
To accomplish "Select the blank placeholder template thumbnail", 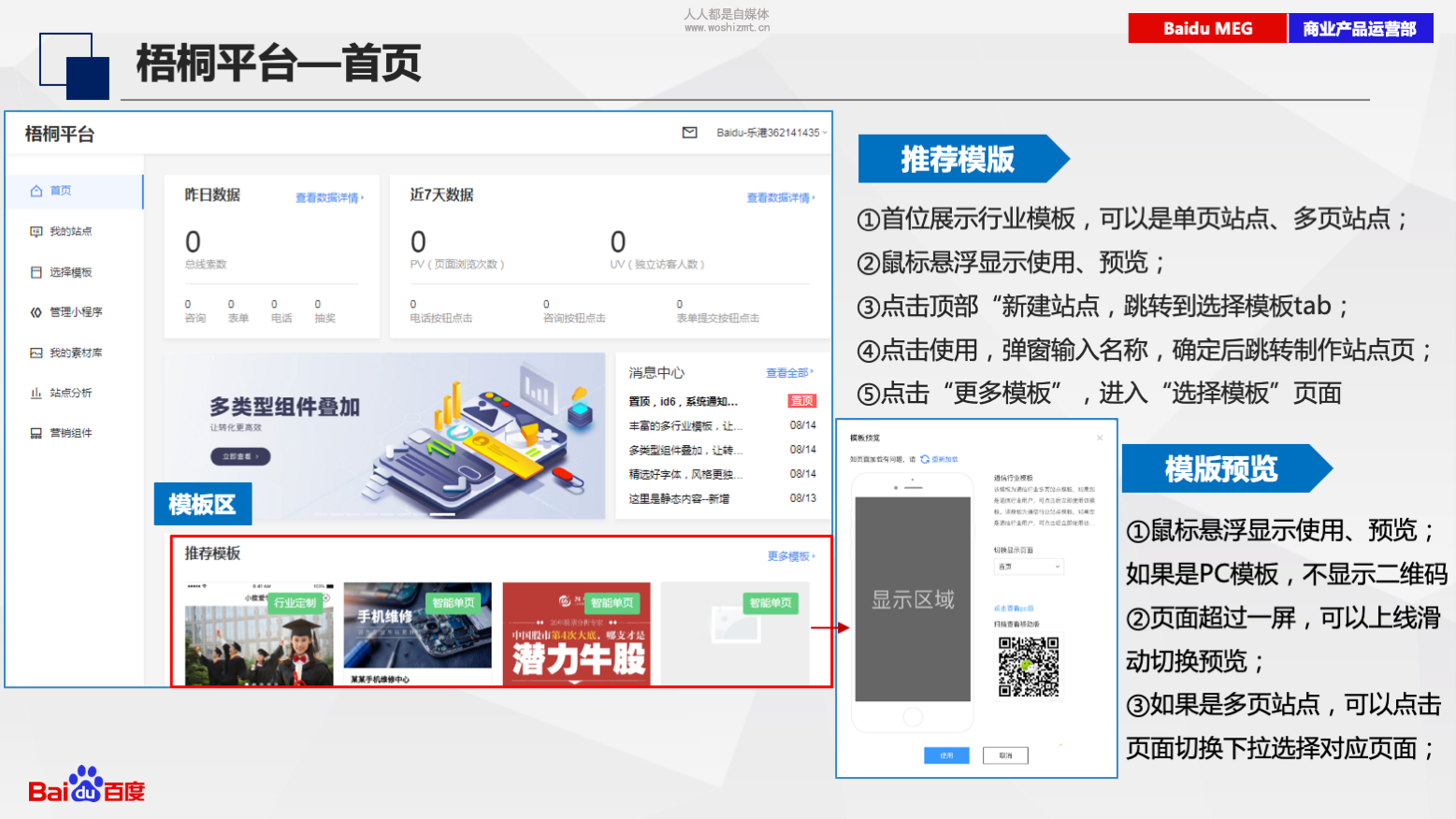I will (x=735, y=635).
